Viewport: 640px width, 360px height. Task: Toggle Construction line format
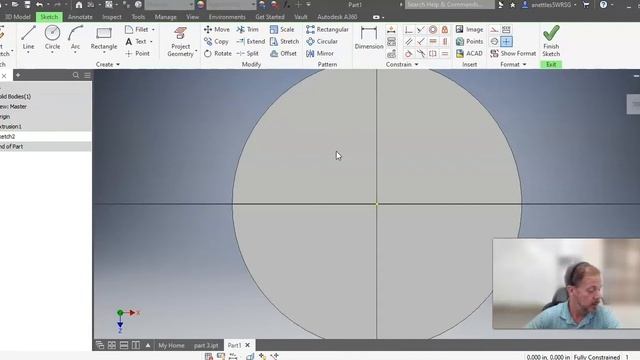pyautogui.click(x=494, y=29)
